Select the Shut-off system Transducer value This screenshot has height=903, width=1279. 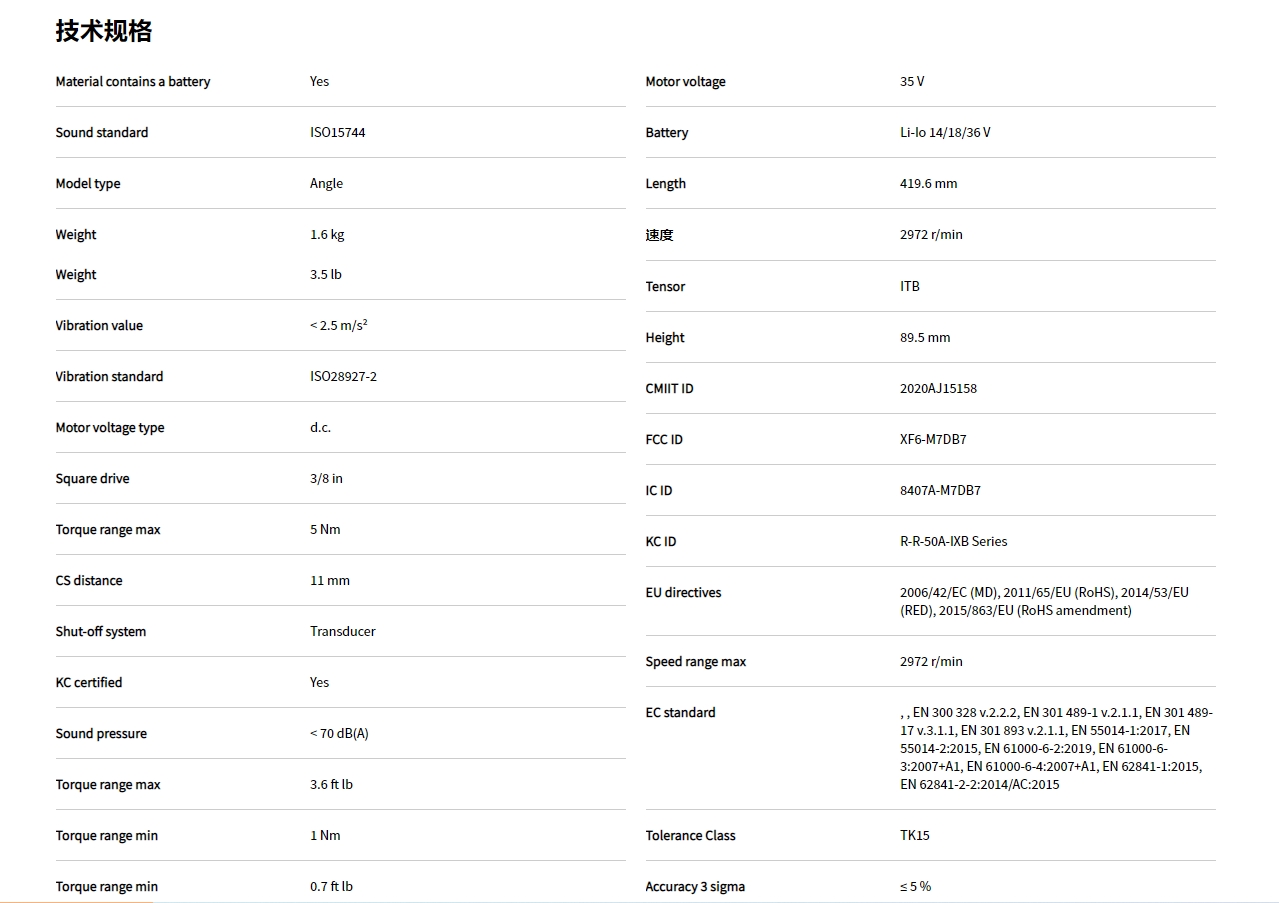(343, 631)
